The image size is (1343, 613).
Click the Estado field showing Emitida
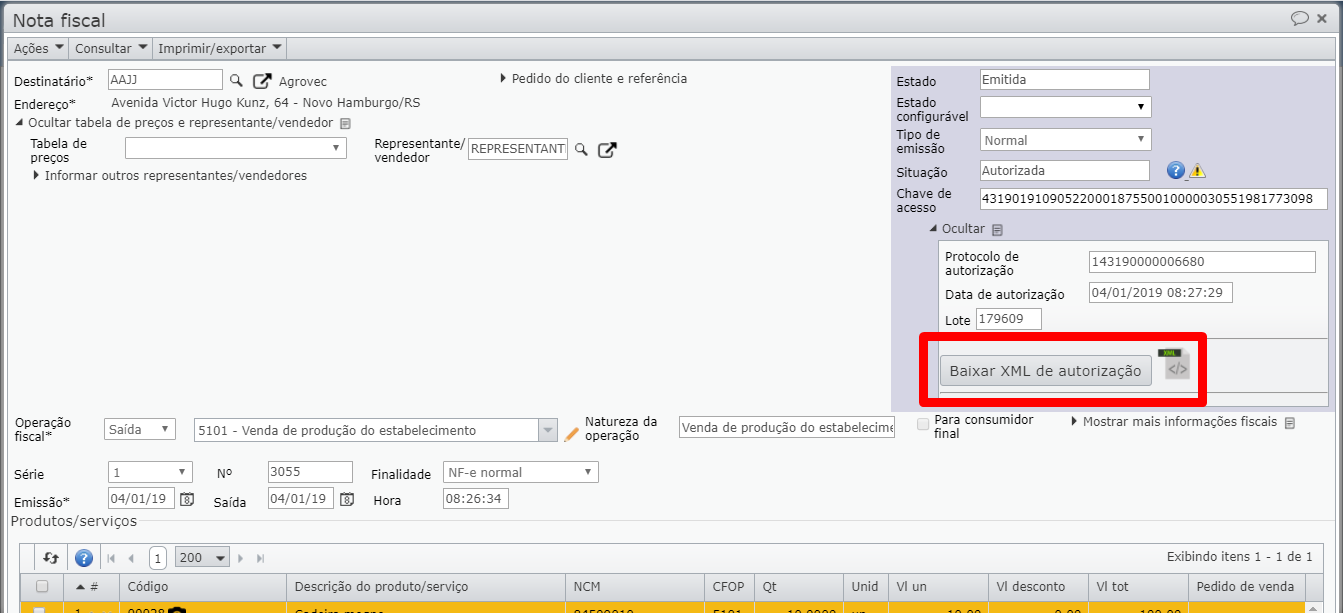tap(1065, 80)
